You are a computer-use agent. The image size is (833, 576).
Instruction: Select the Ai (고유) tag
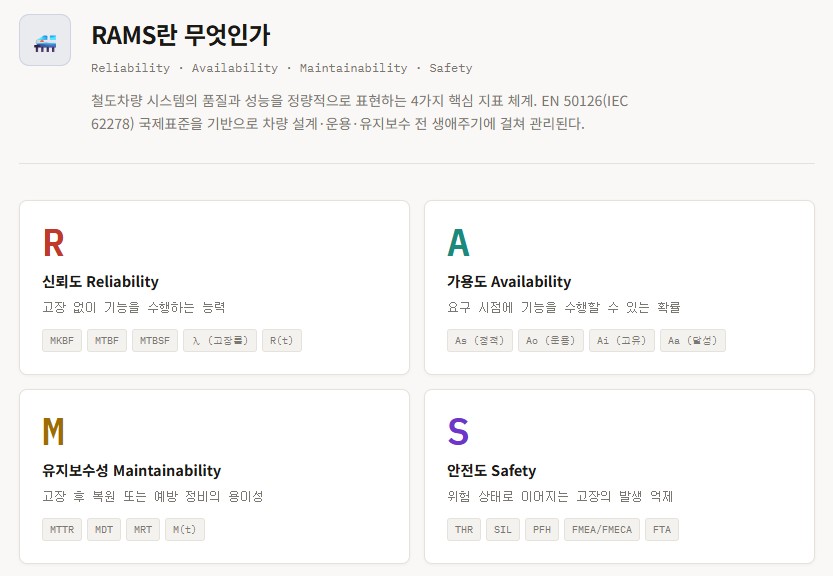622,341
